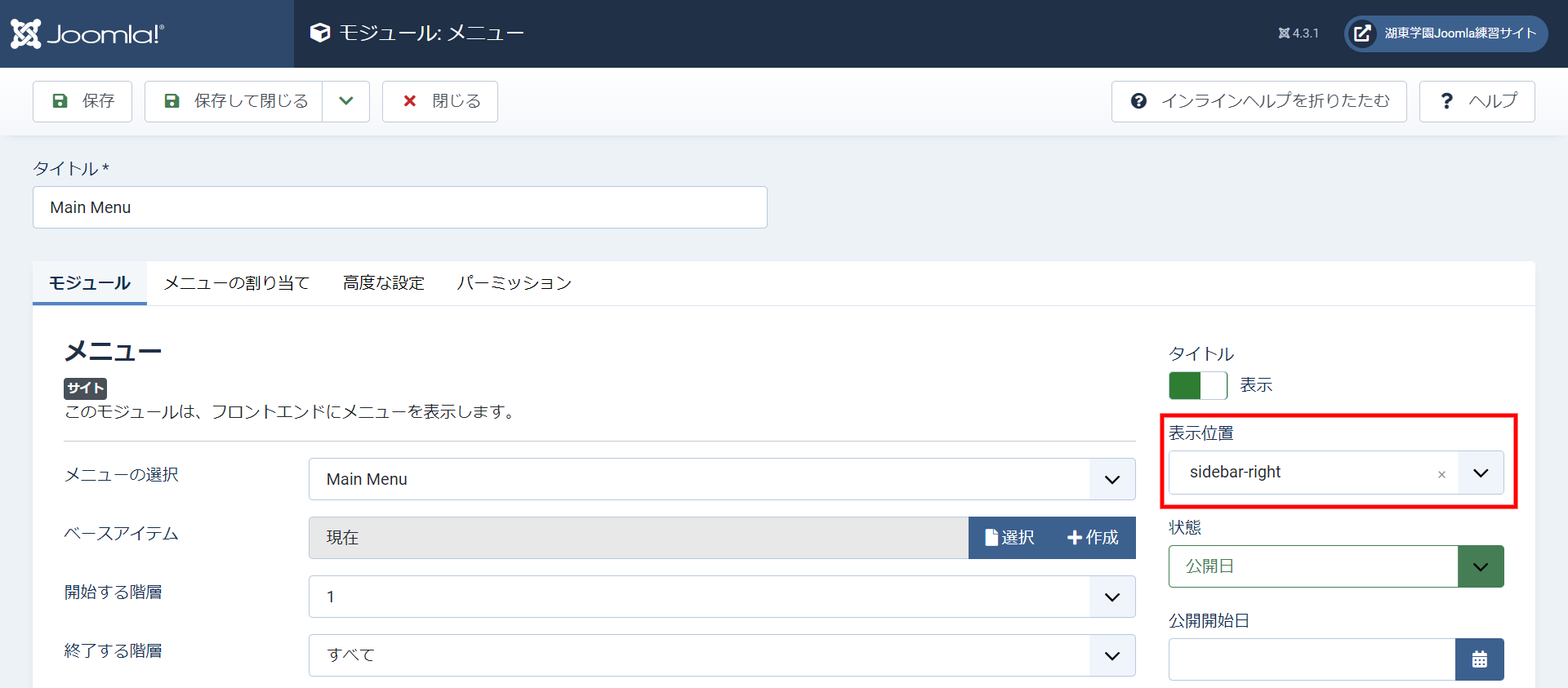The width and height of the screenshot is (1568, 688).
Task: Click the Joomla 4.3.1 version indicator
Action: 1298,33
